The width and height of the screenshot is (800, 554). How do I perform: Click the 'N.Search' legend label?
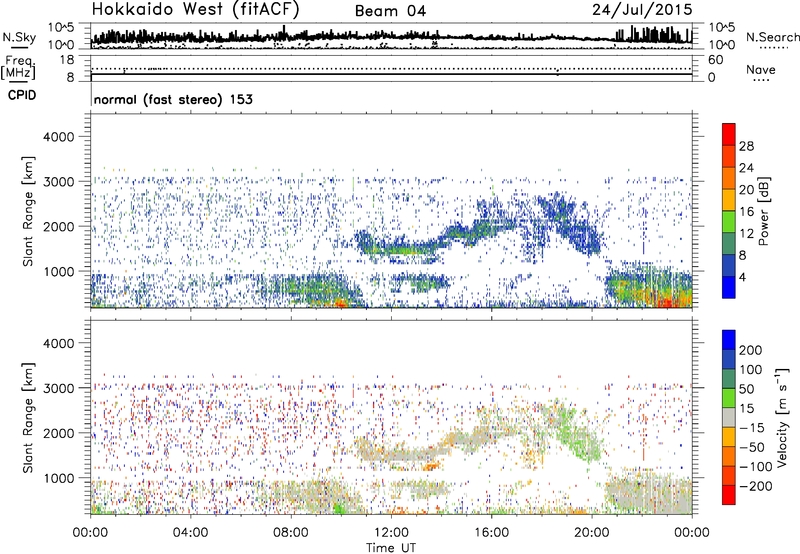point(772,37)
